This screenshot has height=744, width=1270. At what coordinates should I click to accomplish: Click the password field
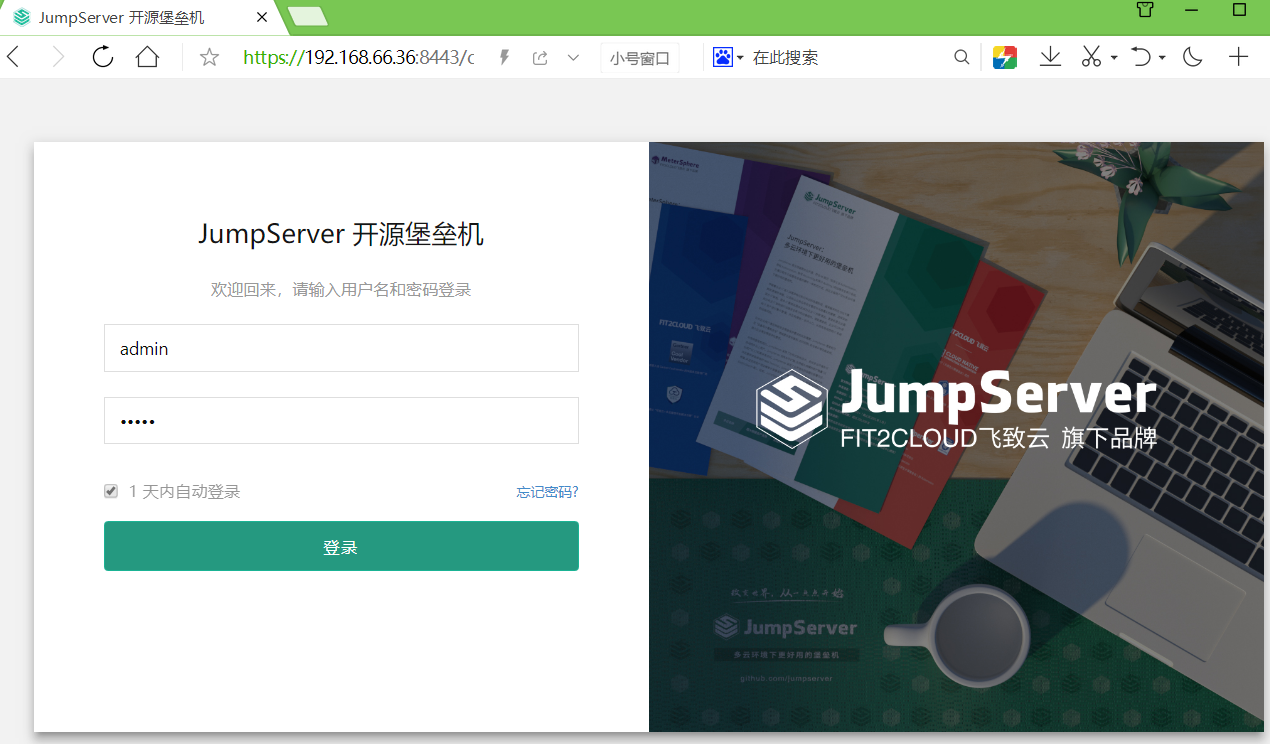tap(341, 420)
